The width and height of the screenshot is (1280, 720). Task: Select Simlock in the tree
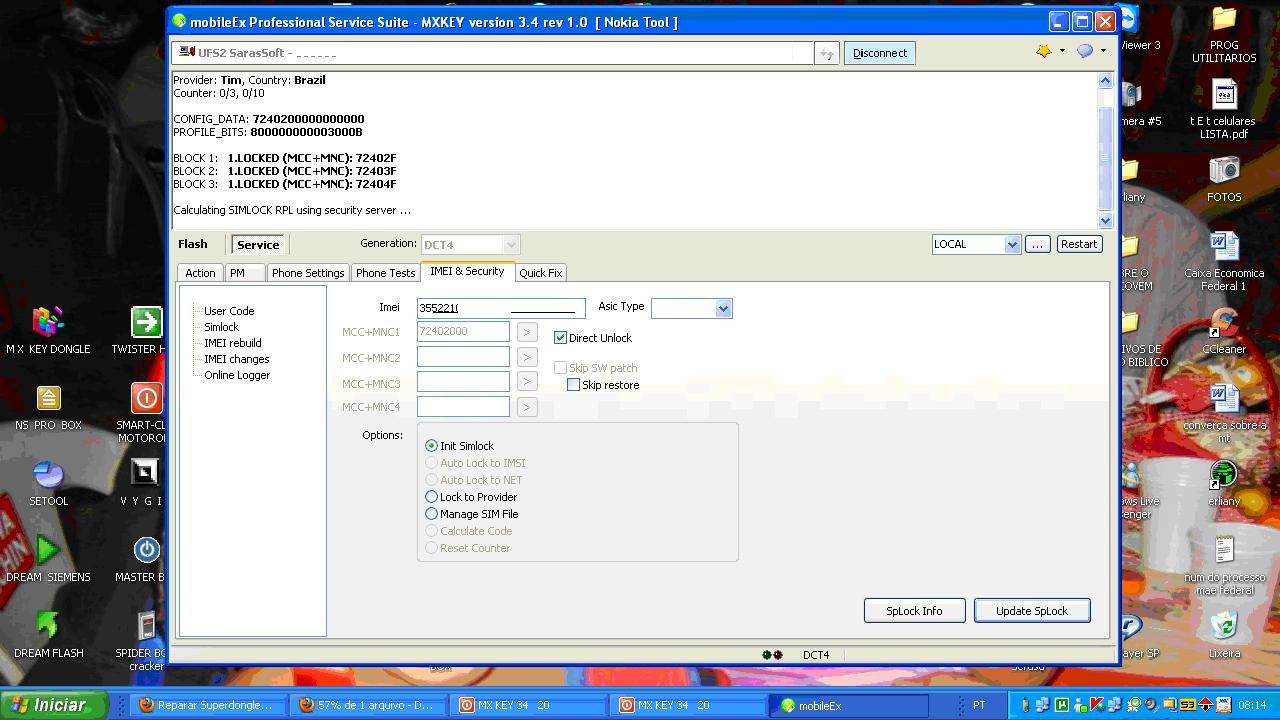[222, 327]
